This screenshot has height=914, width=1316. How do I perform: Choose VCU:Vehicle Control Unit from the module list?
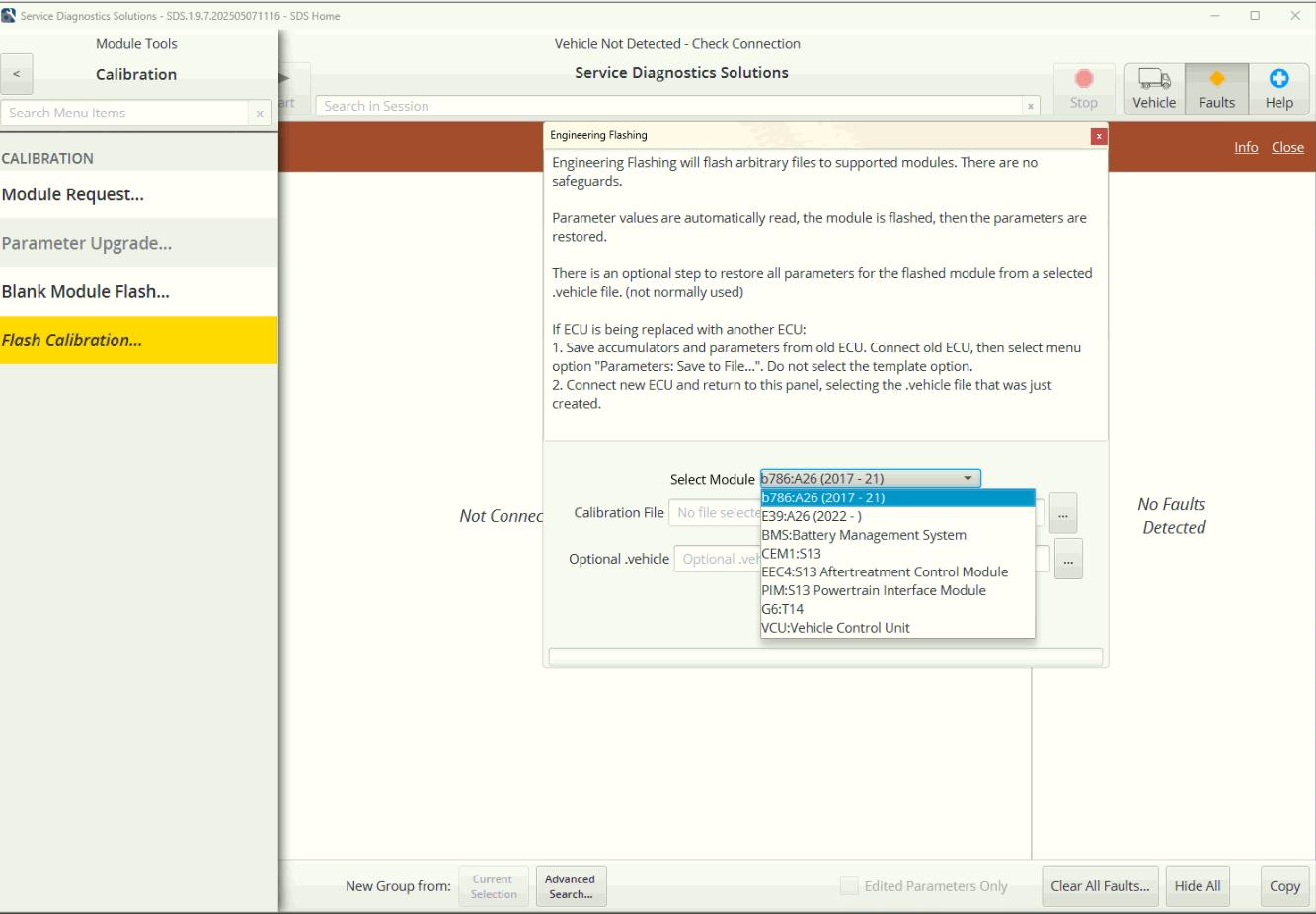click(836, 627)
